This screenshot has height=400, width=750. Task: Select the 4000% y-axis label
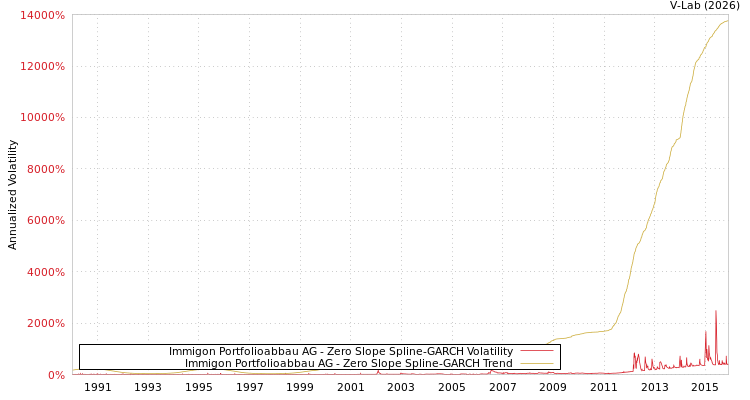click(45, 272)
